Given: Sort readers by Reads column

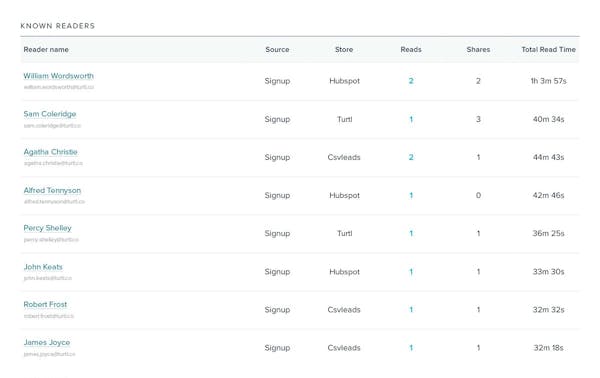Looking at the screenshot, I should pos(411,49).
